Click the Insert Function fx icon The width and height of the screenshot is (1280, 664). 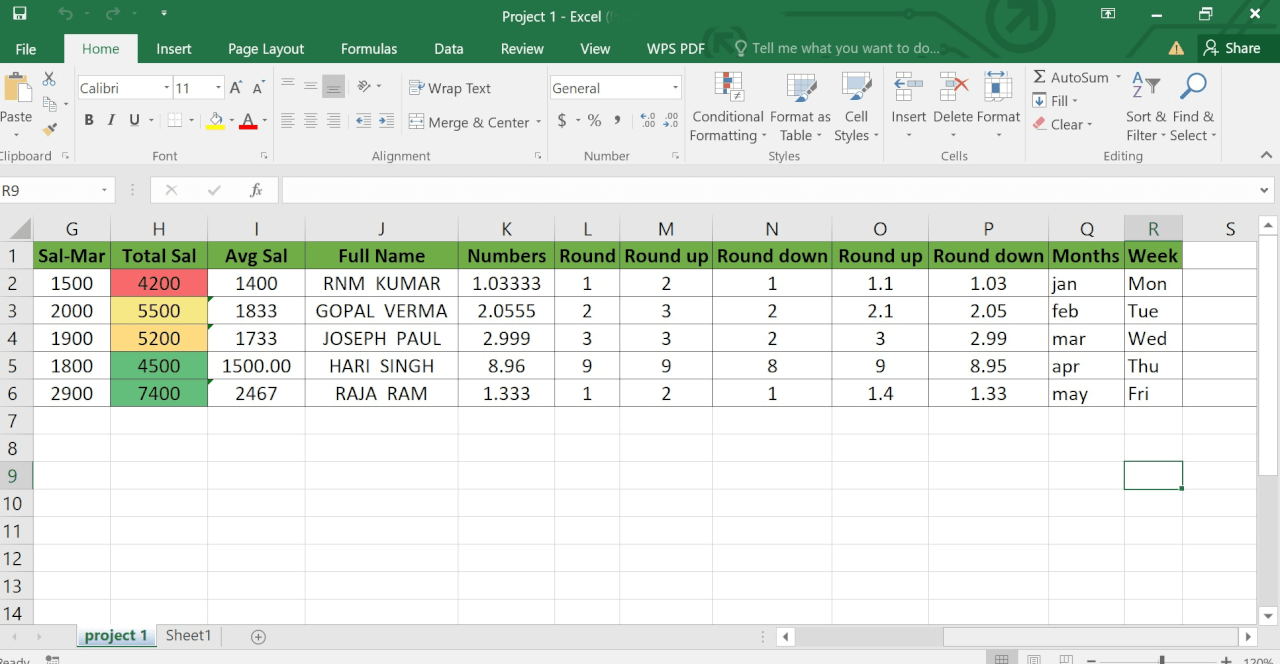click(256, 190)
